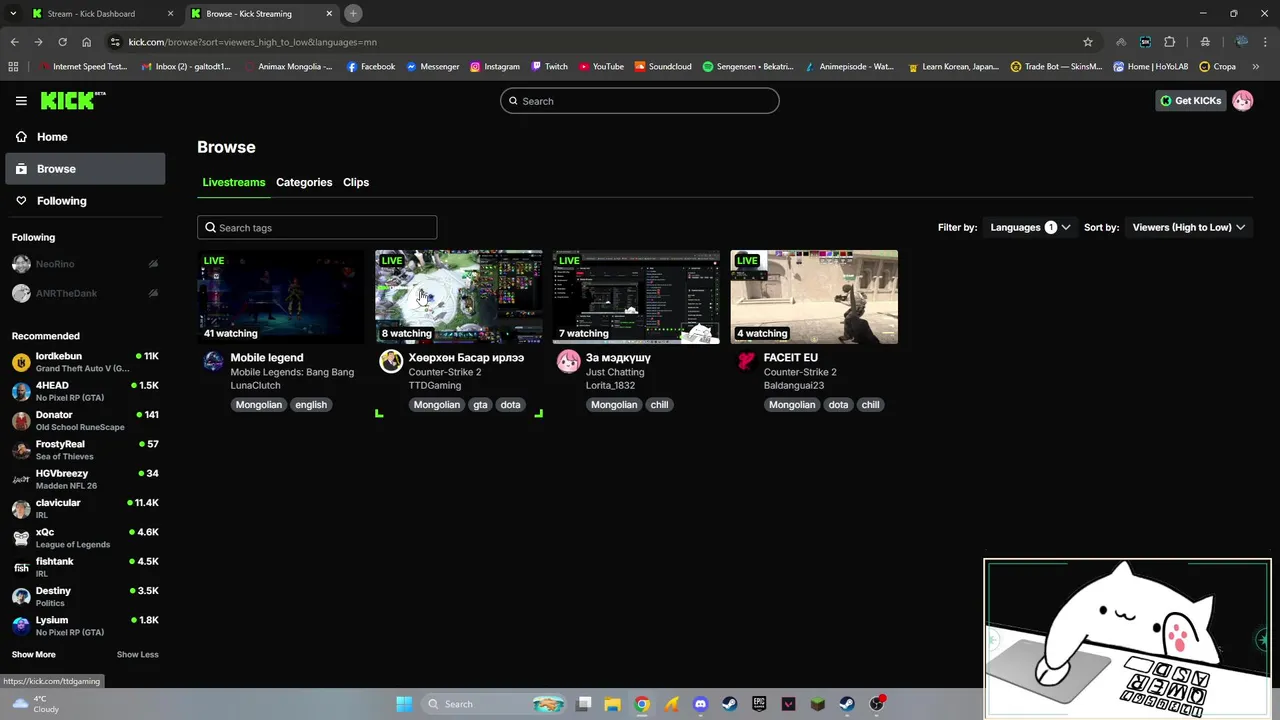Click Lorita_1832 channel avatar
This screenshot has height=720, width=1280.
click(568, 362)
